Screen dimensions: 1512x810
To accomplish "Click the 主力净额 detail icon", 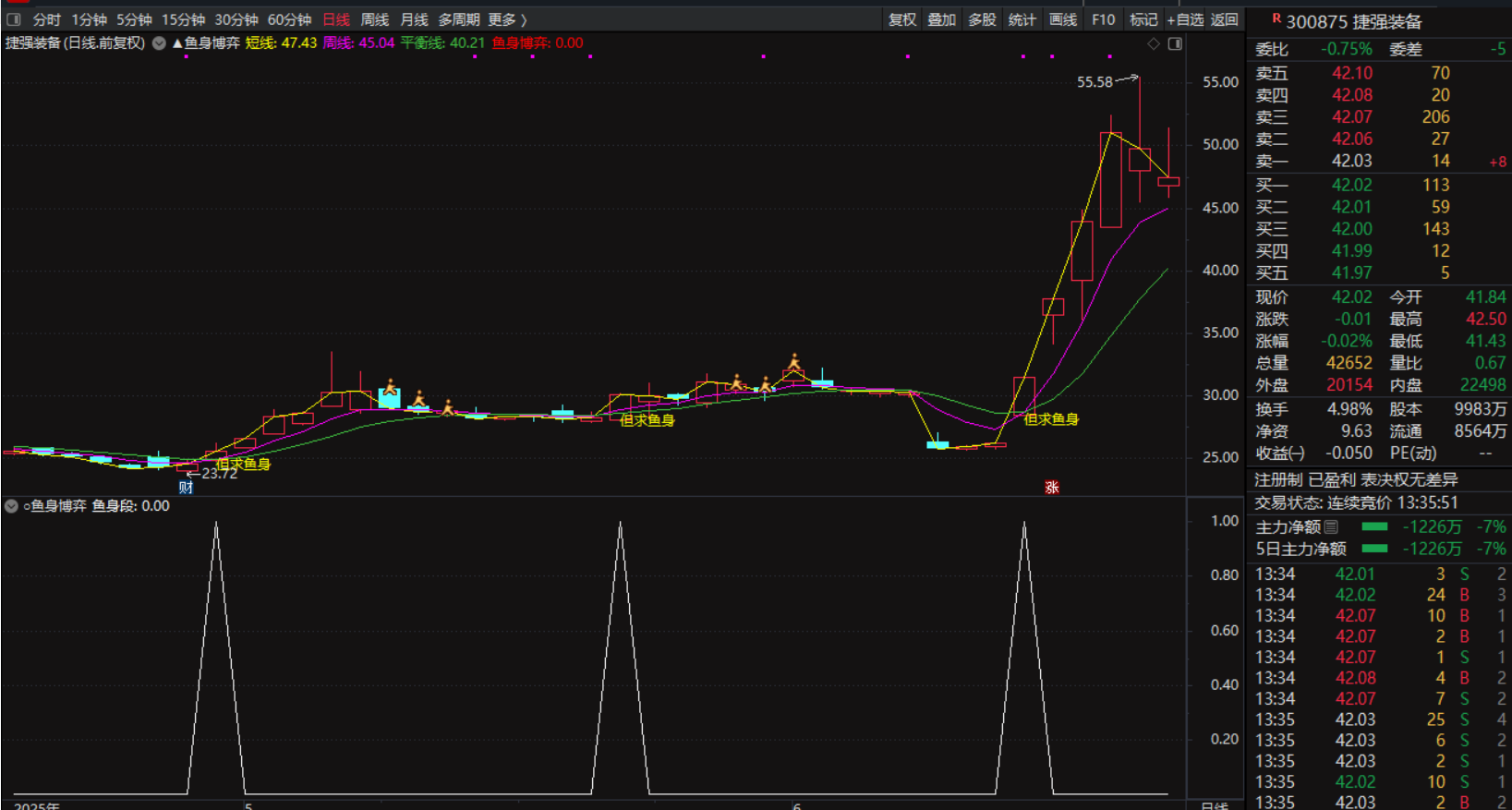I will tap(1331, 526).
